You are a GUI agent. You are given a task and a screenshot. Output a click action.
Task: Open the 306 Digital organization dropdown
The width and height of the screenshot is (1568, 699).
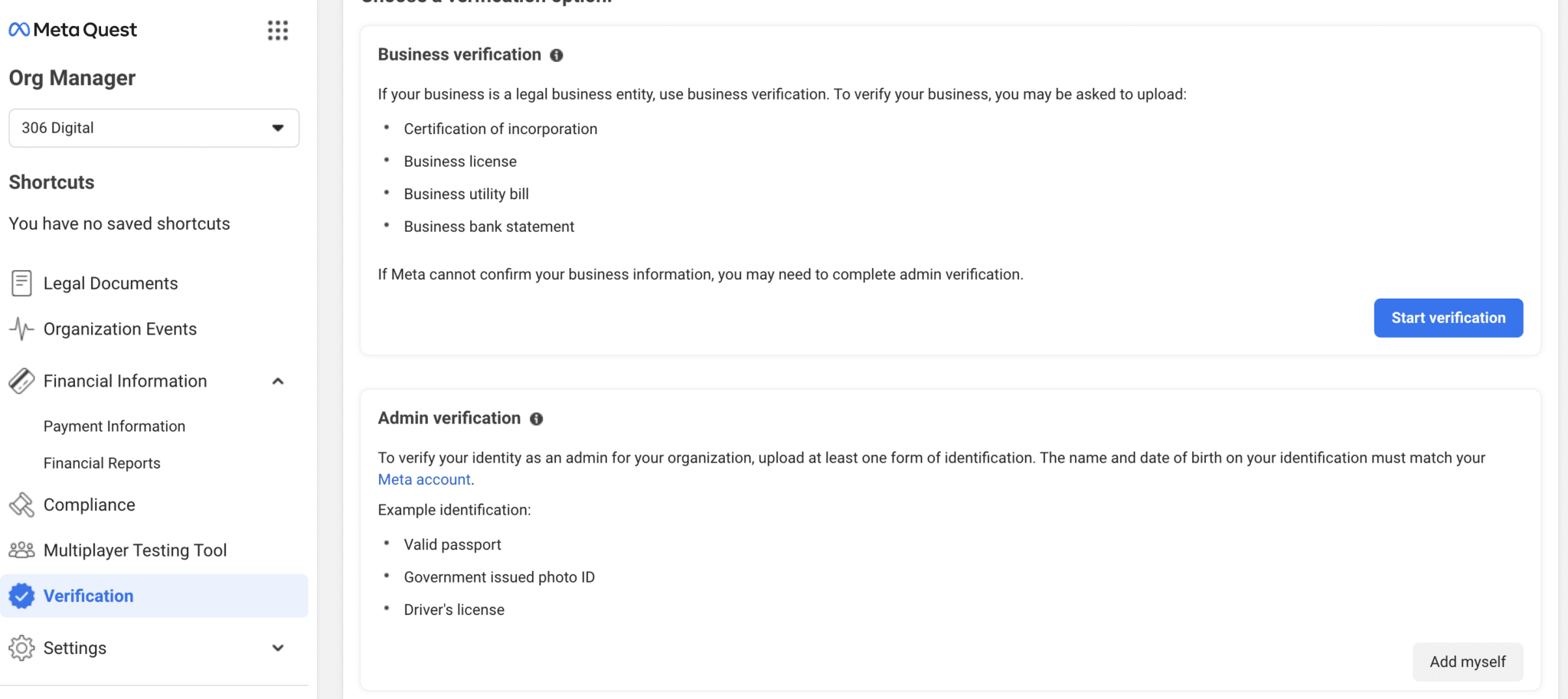154,128
